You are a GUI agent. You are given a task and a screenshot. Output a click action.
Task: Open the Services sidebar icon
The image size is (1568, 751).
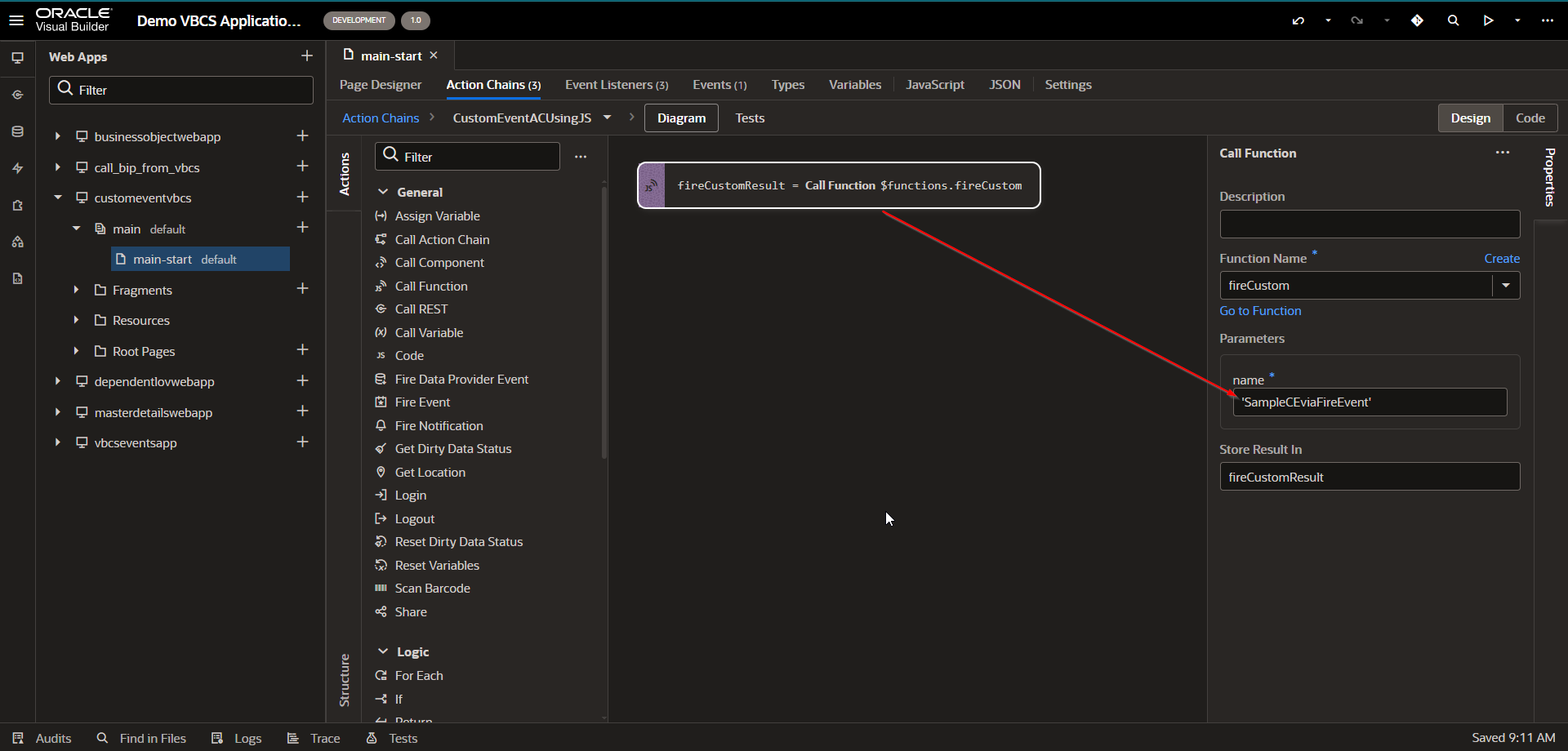click(17, 95)
